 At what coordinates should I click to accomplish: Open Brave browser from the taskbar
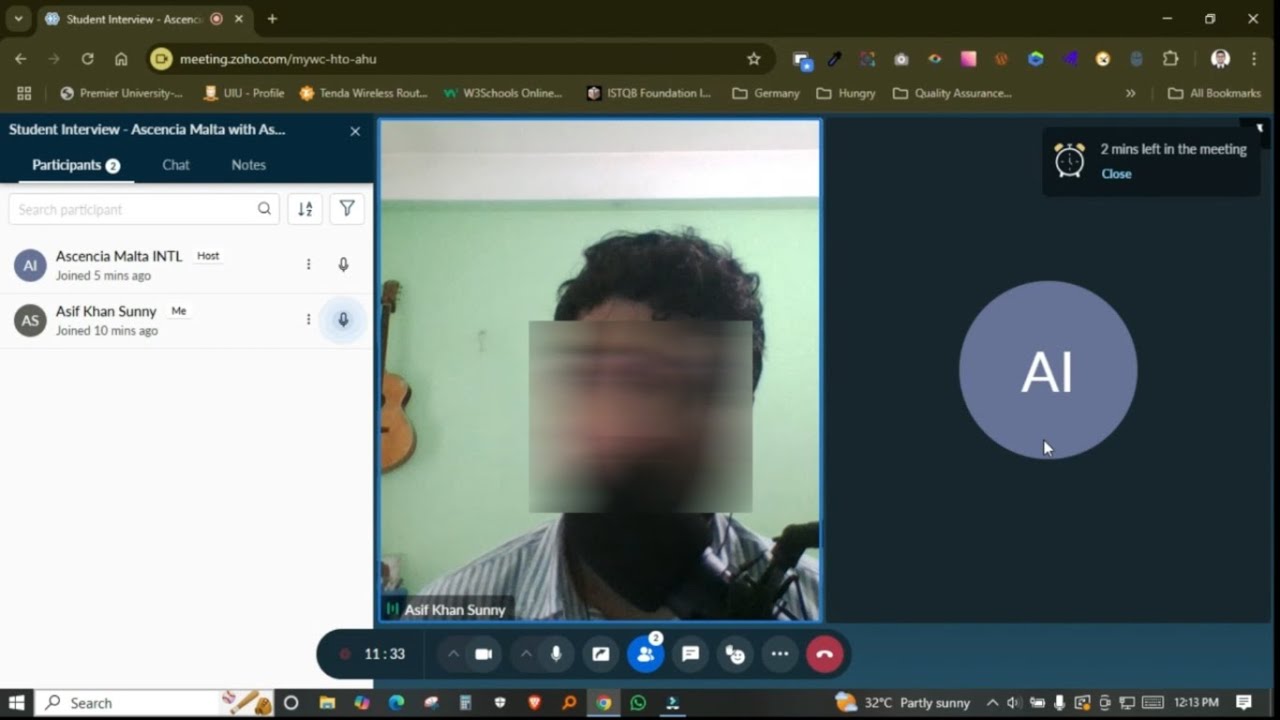tap(534, 703)
